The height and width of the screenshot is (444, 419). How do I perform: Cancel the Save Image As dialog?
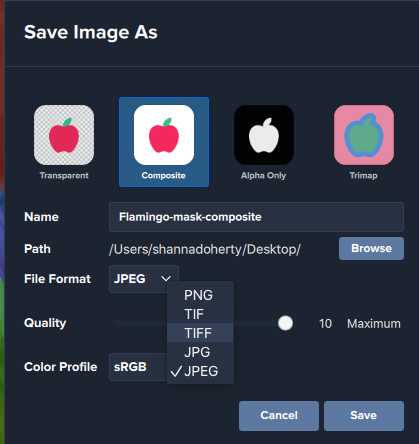tap(279, 416)
